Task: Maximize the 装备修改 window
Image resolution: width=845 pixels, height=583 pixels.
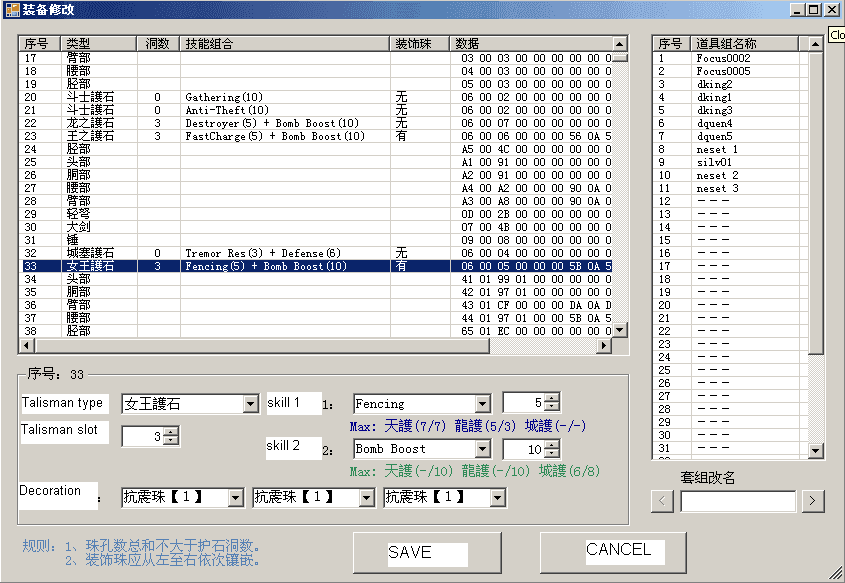Action: pos(813,9)
